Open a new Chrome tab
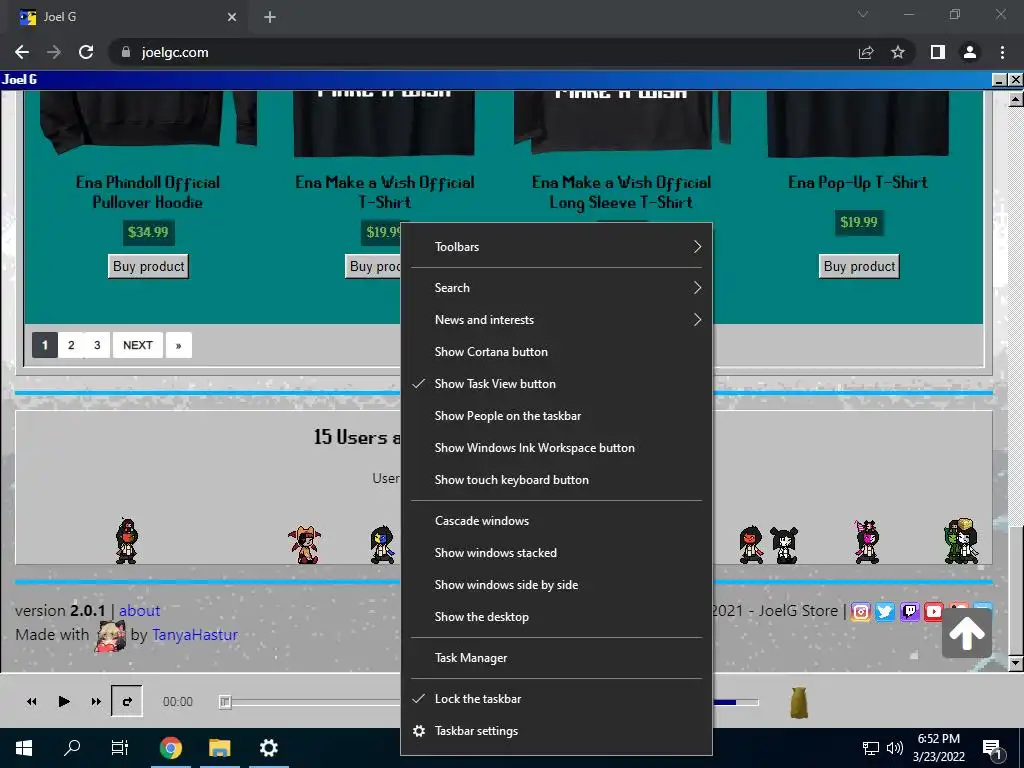 point(270,17)
